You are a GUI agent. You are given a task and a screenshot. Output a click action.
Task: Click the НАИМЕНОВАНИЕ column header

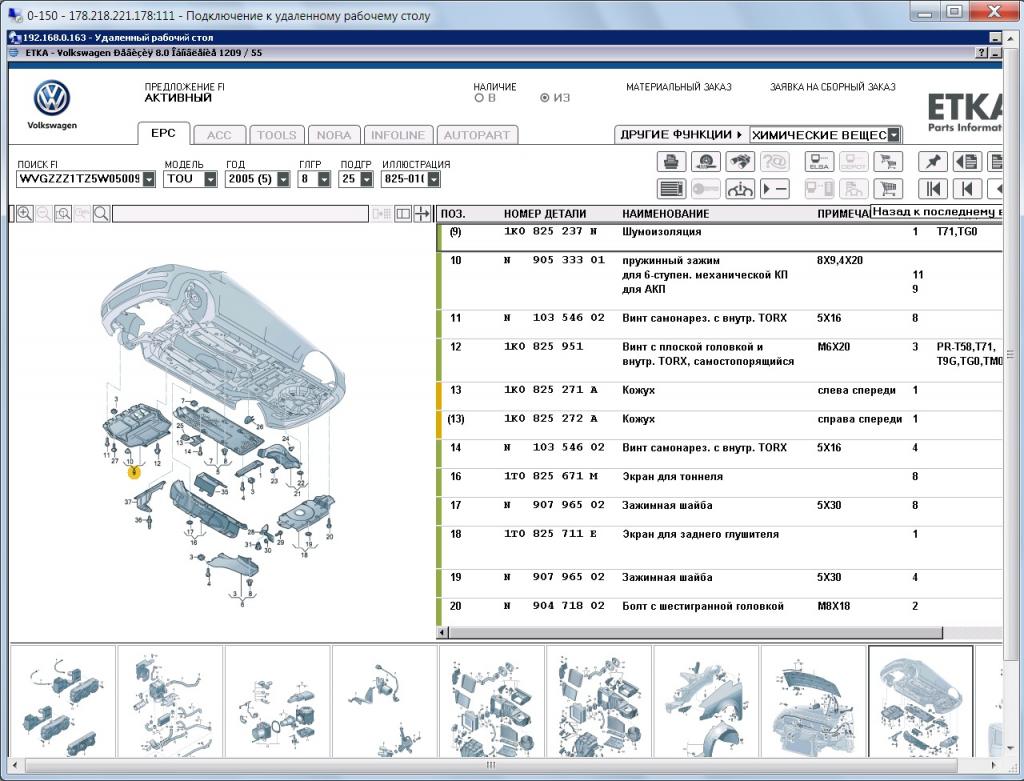(665, 214)
